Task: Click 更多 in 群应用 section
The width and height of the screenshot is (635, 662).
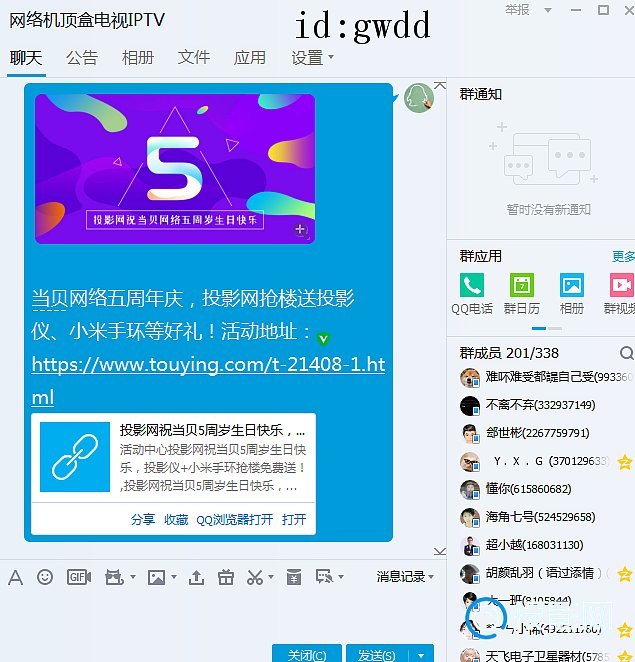Action: (624, 256)
